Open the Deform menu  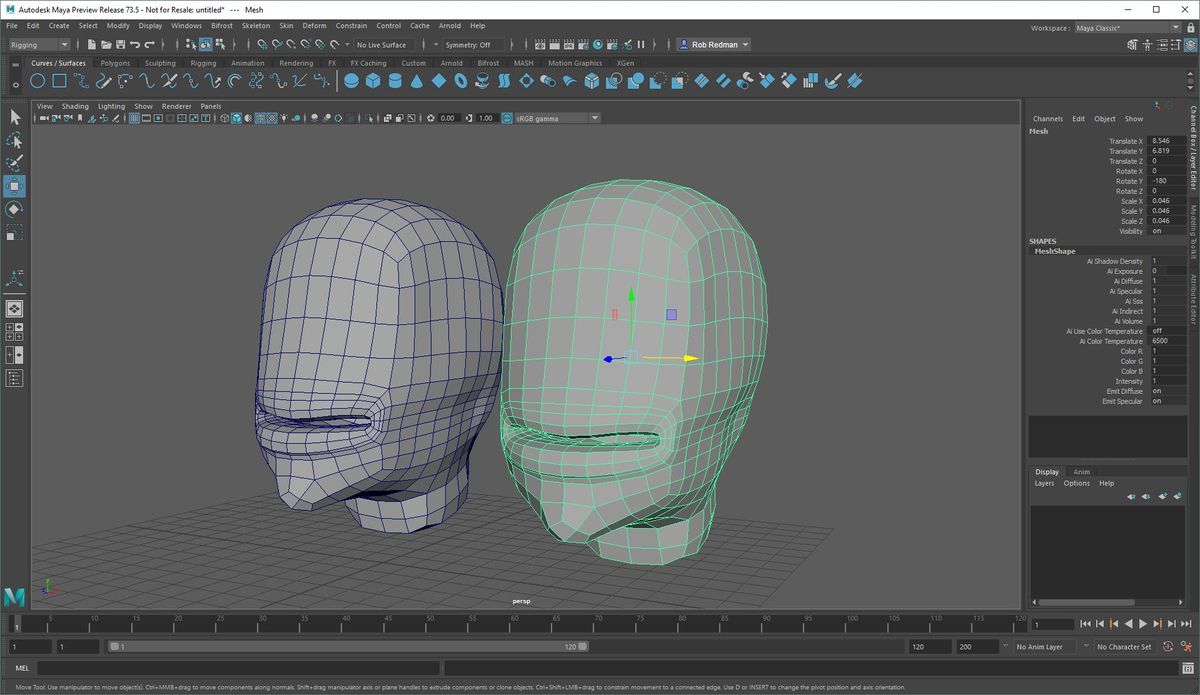pos(315,25)
